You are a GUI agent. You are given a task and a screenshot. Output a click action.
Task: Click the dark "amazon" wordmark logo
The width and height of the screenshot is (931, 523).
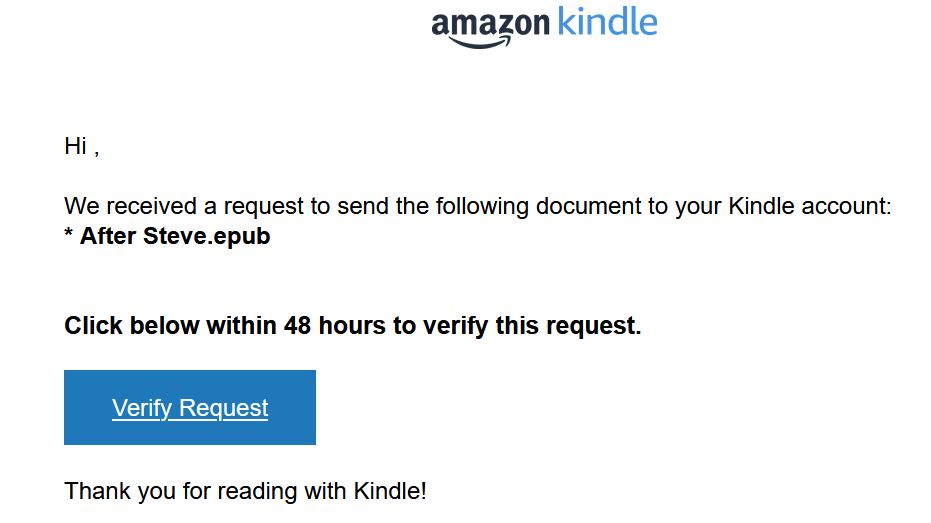pyautogui.click(x=490, y=22)
